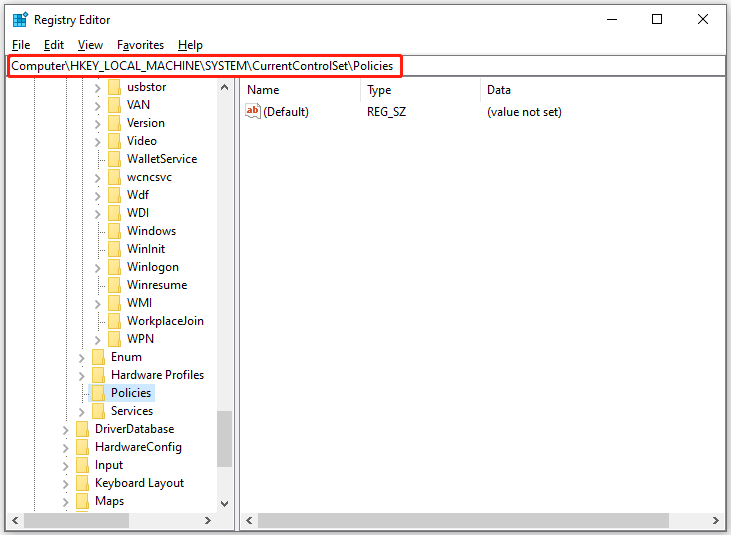Select the Maps tree item label
This screenshot has width=731, height=535.
110,501
